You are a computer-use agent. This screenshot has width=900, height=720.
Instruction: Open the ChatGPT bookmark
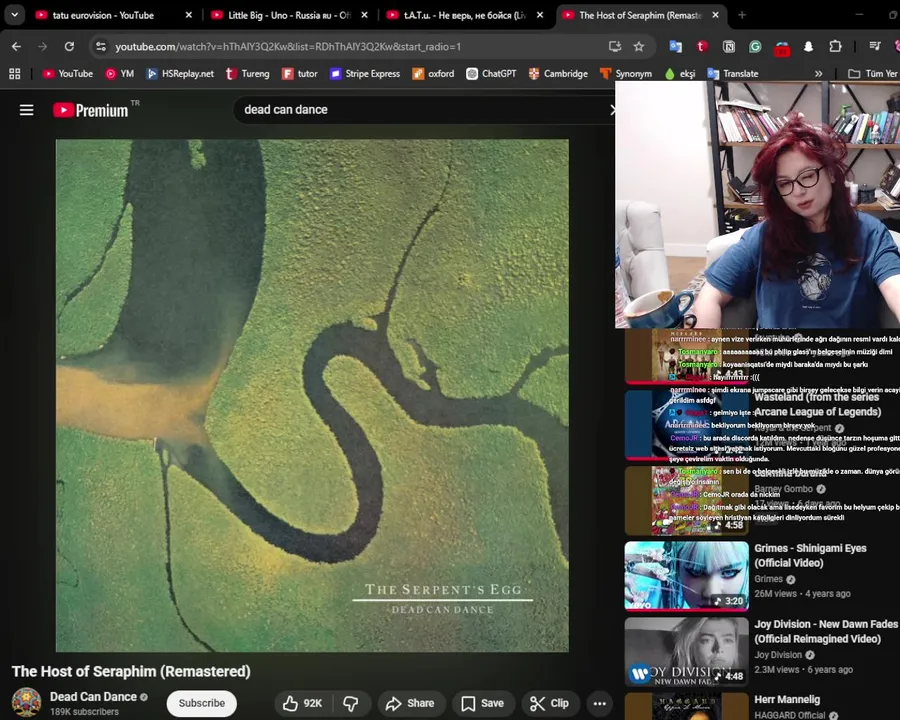491,73
